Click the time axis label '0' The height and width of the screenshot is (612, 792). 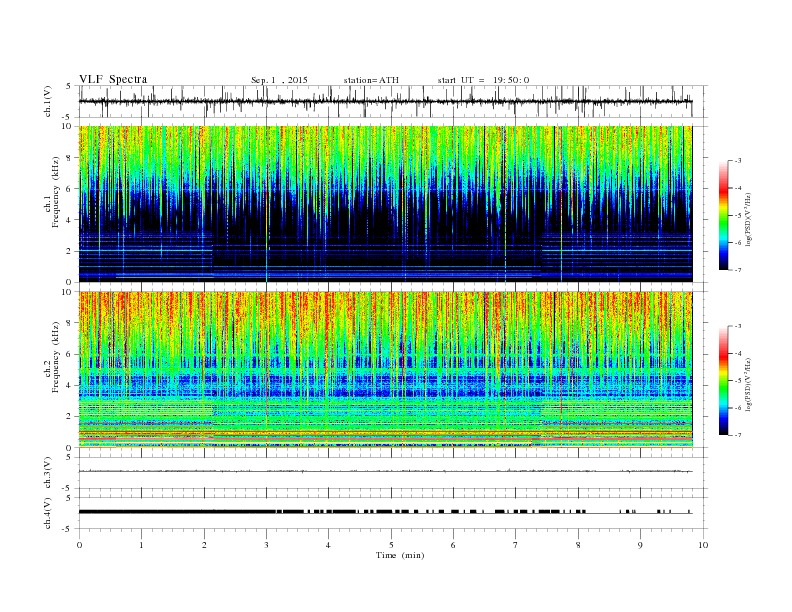tap(79, 545)
